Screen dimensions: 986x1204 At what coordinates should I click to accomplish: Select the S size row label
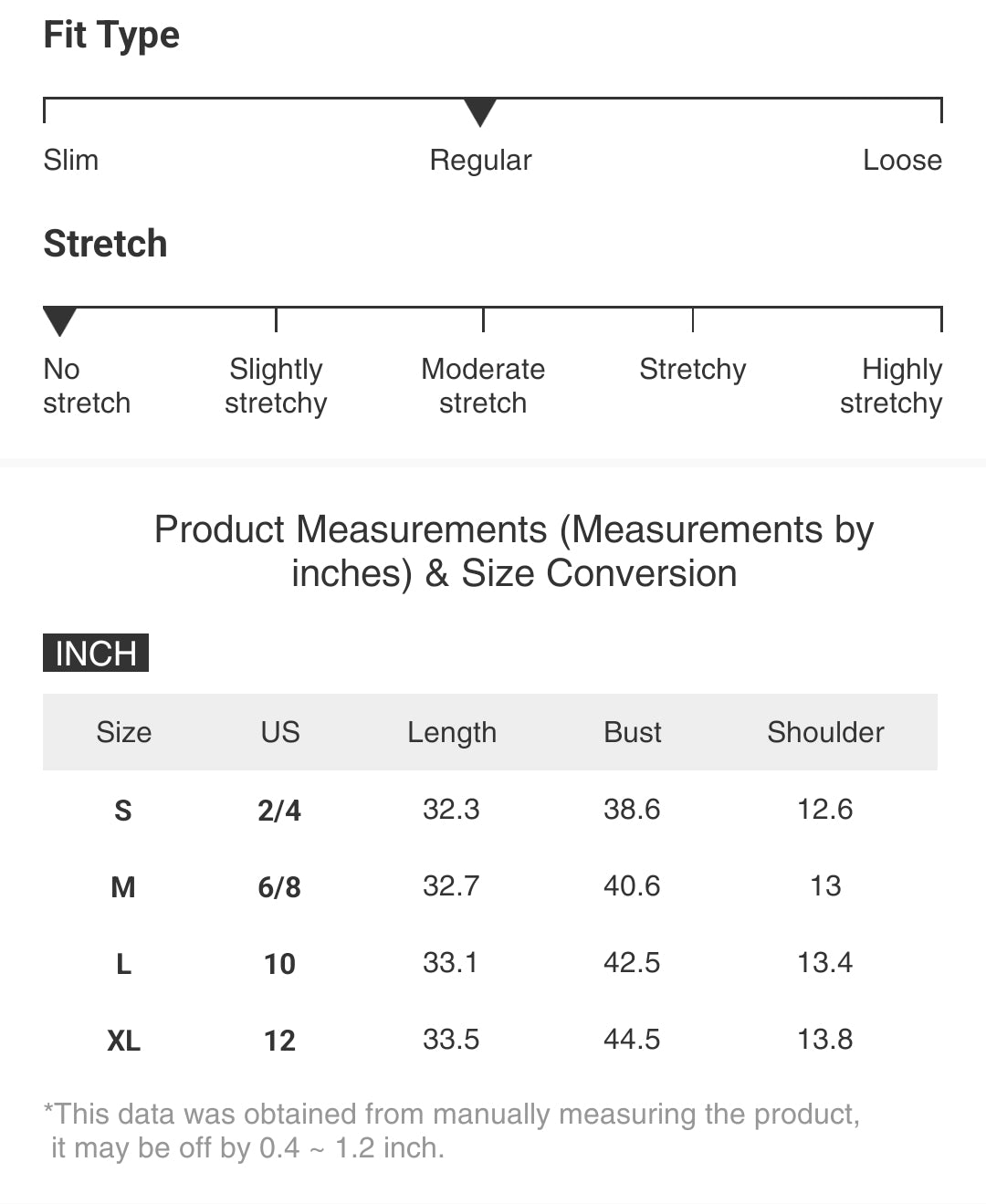click(123, 810)
